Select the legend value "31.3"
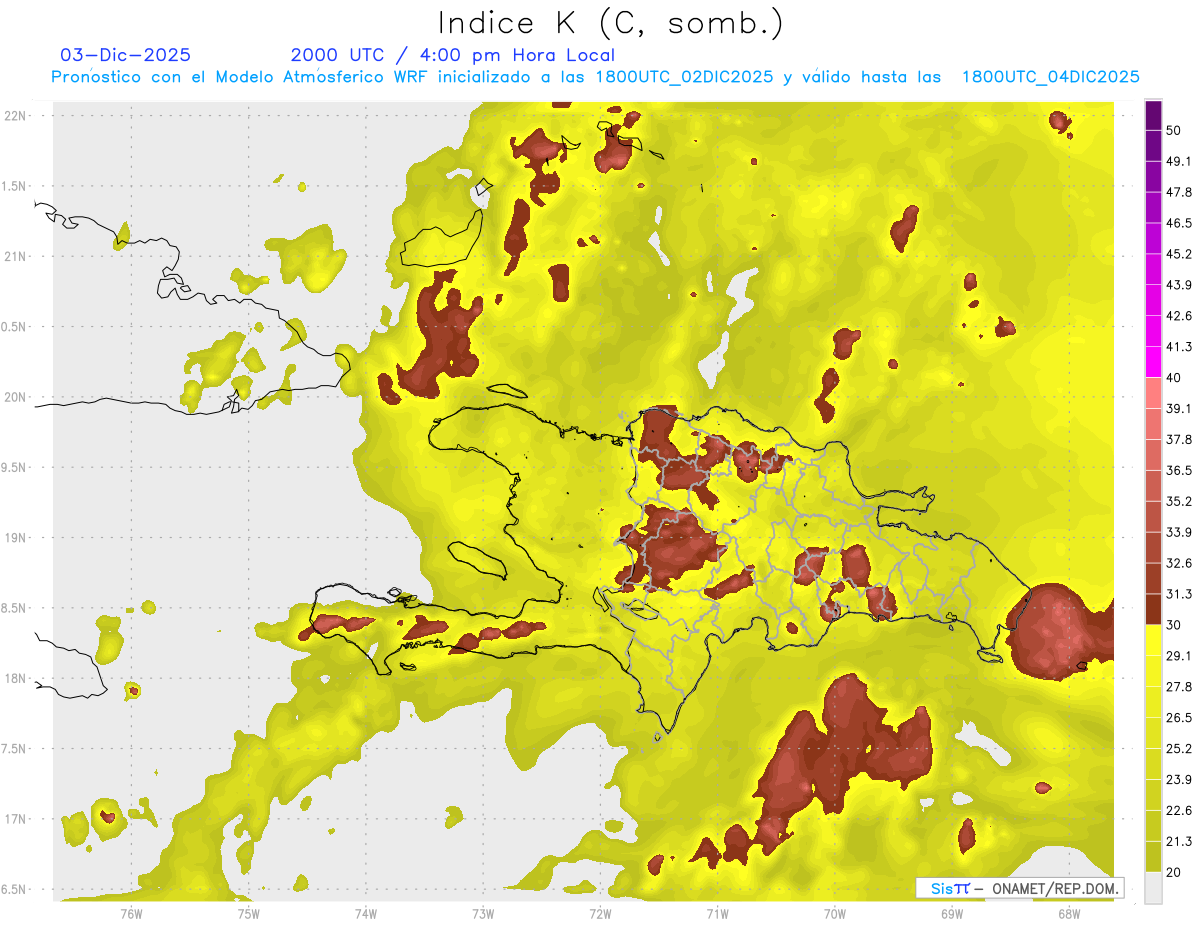Image resolution: width=1200 pixels, height=927 pixels. pyautogui.click(x=1179, y=594)
